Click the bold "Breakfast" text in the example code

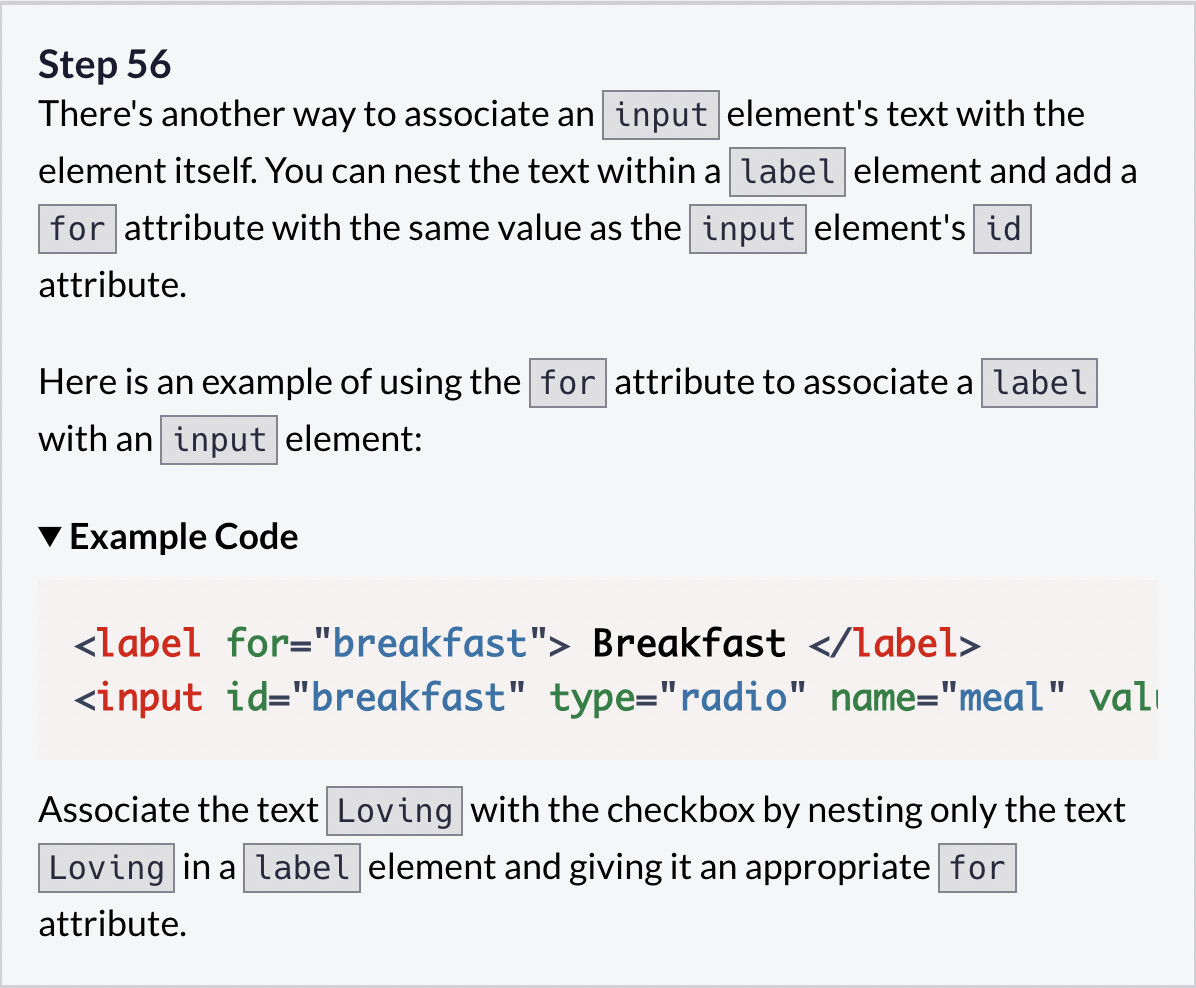click(689, 643)
